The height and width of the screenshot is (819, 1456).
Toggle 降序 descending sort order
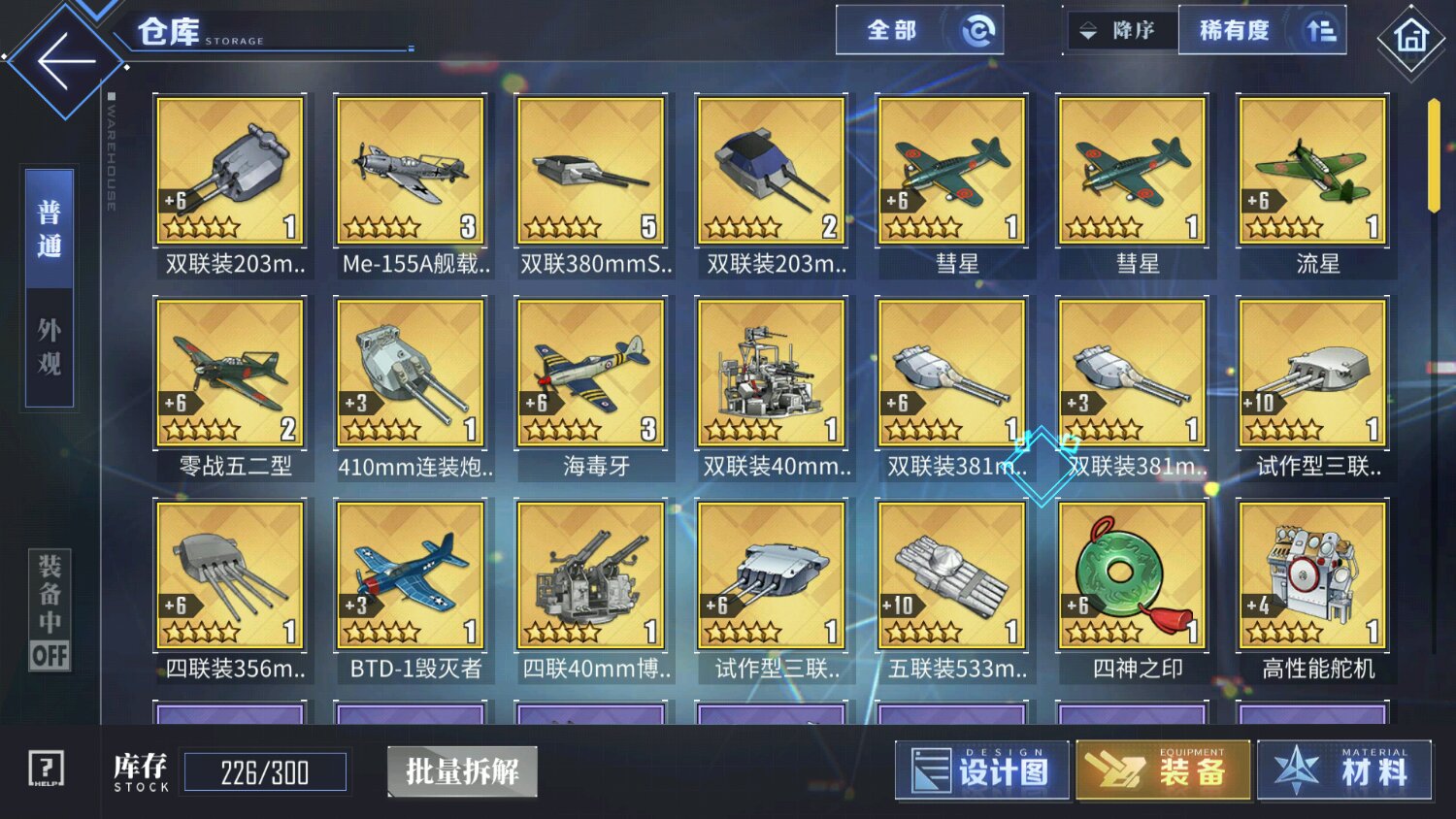[x=1121, y=30]
